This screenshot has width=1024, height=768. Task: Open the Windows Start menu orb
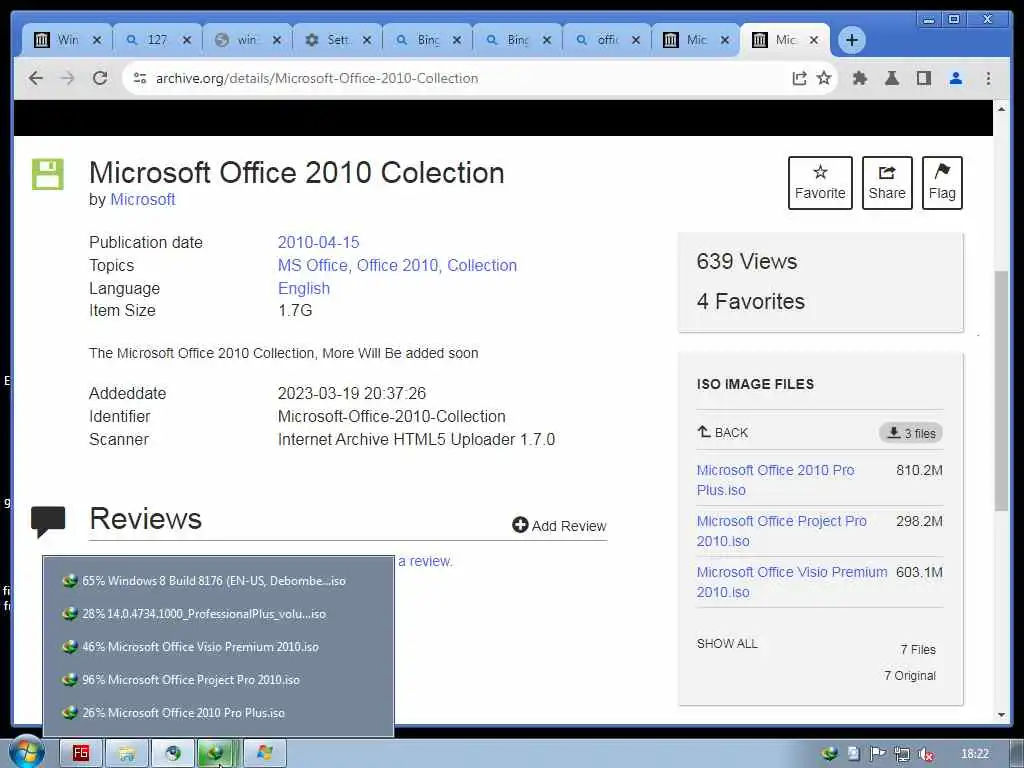click(26, 752)
